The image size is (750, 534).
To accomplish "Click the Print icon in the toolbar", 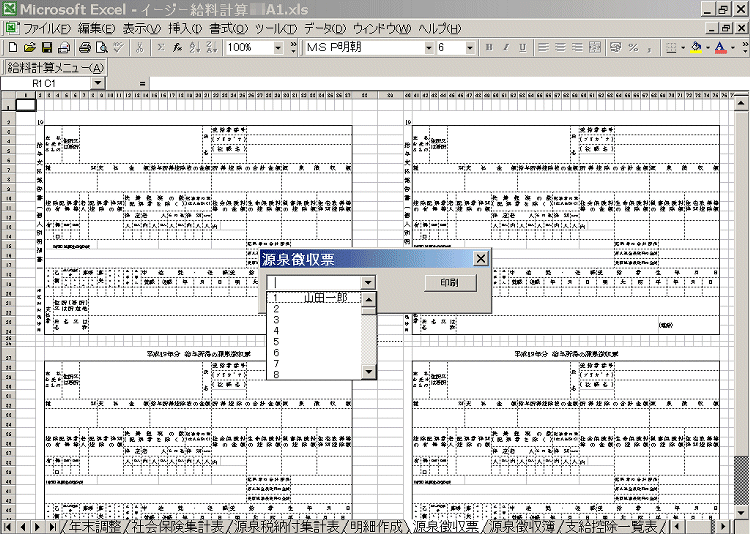I will coord(85,47).
